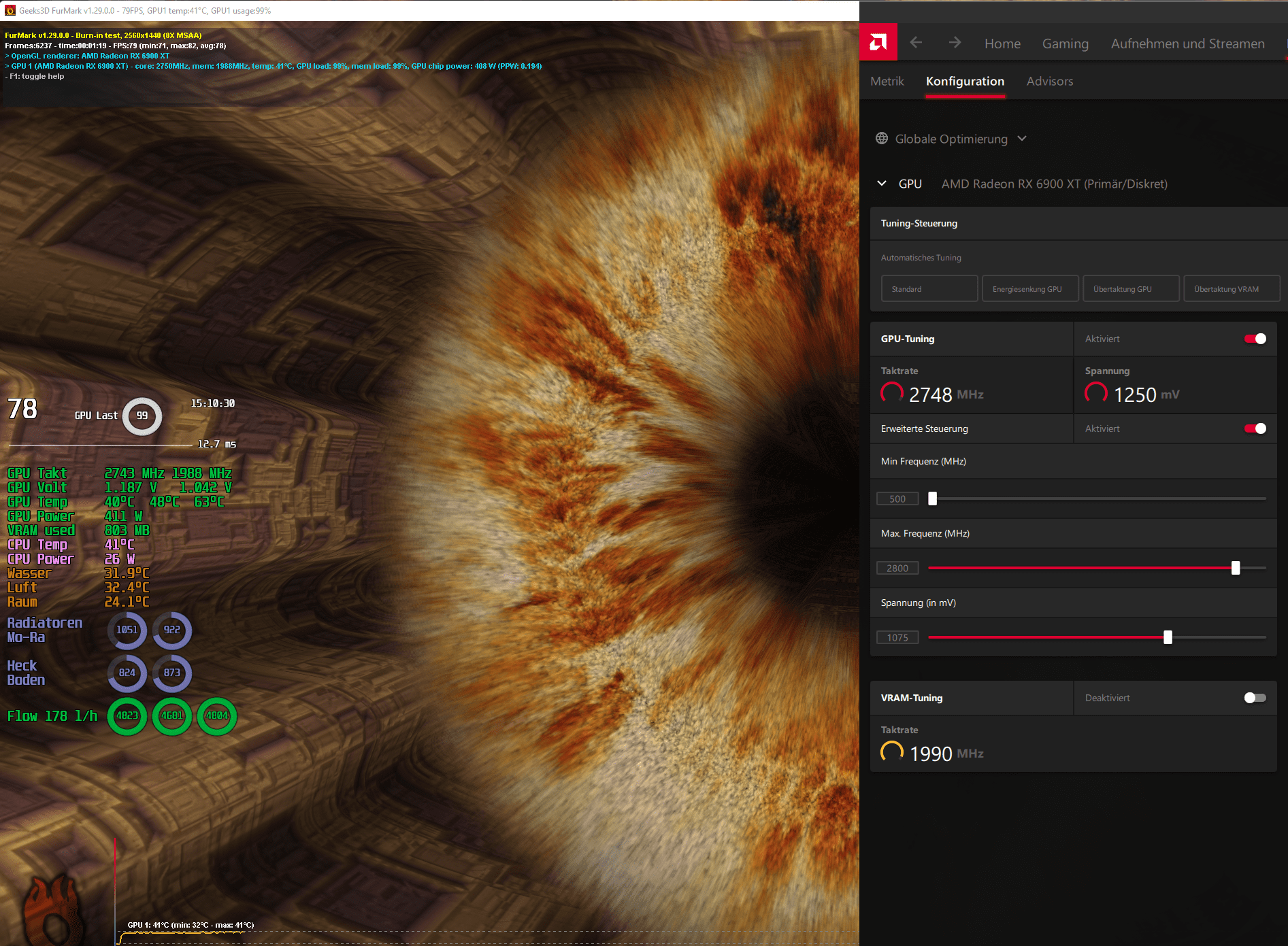Click the Min Frequenz 500 input field
This screenshot has height=946, width=1288.
tap(897, 499)
